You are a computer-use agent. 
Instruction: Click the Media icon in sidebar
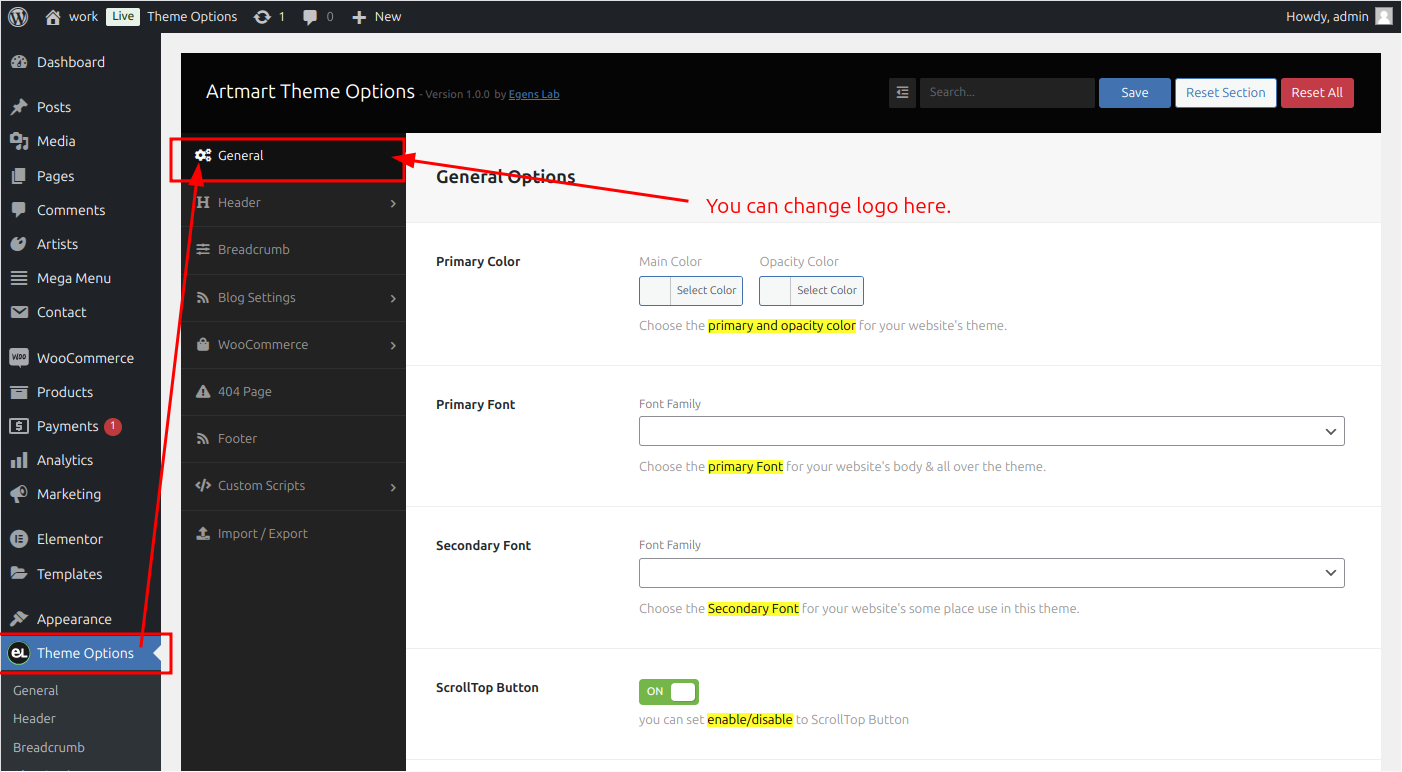click(18, 141)
